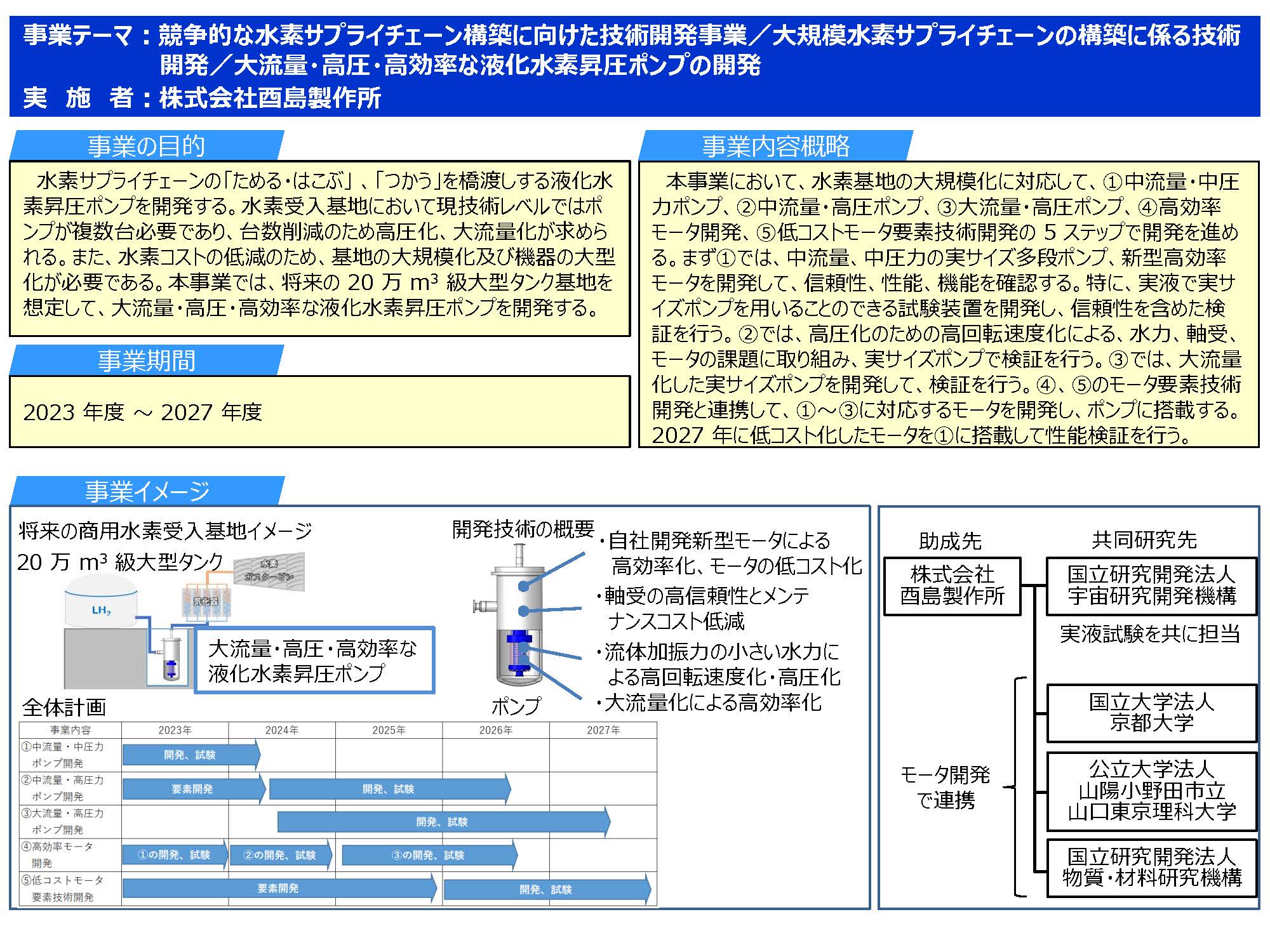
Task: Select the 事業イメージ section header
Action: (147, 491)
